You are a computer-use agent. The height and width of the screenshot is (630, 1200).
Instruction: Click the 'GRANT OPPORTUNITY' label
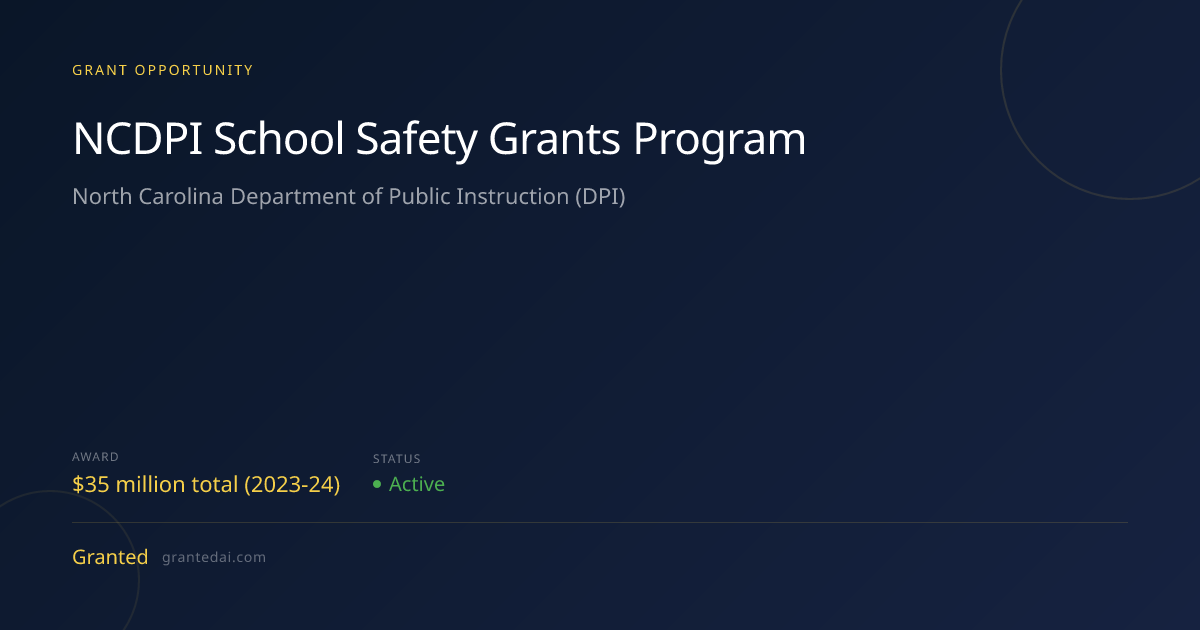click(162, 70)
